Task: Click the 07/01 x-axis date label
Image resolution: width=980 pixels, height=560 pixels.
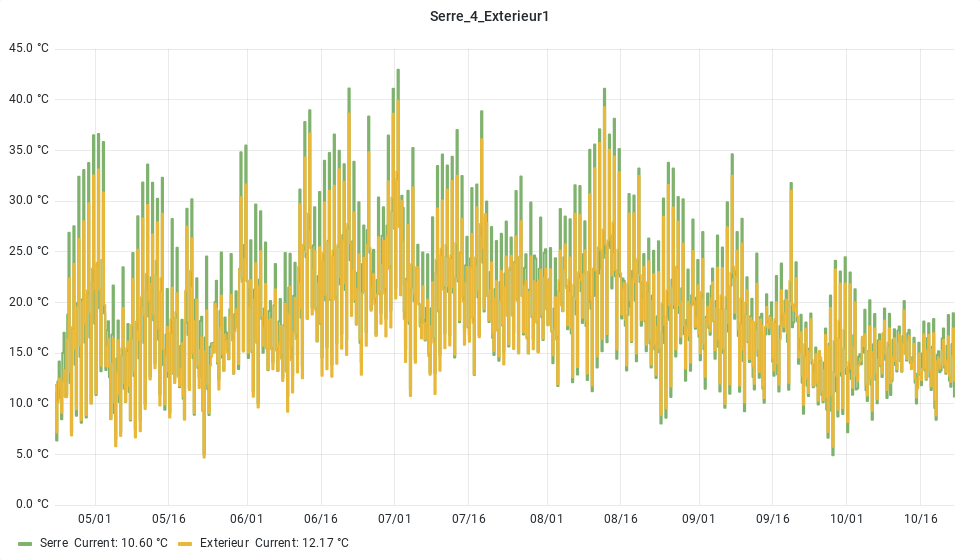Action: click(x=395, y=519)
